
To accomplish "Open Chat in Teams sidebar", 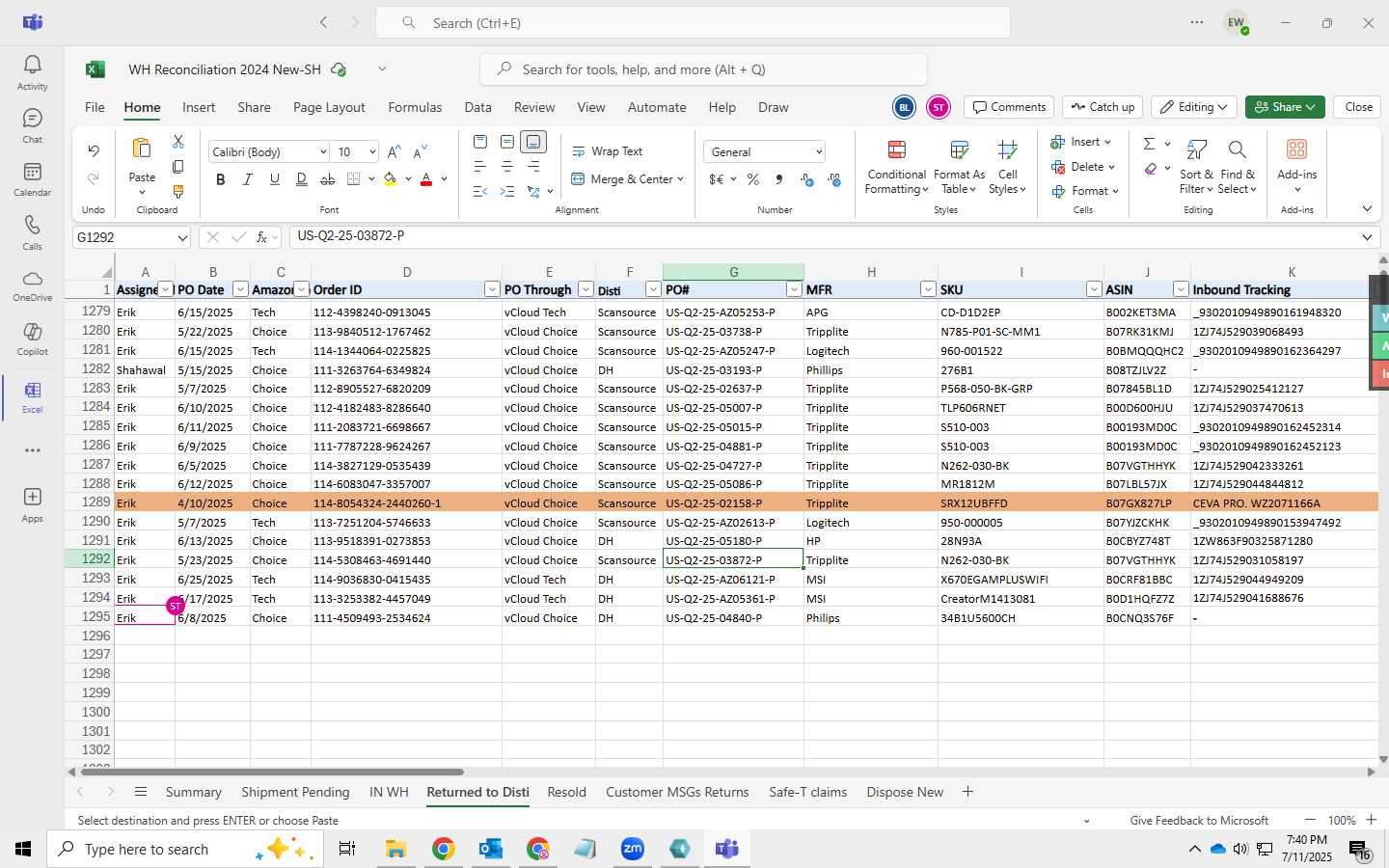I will point(32,125).
